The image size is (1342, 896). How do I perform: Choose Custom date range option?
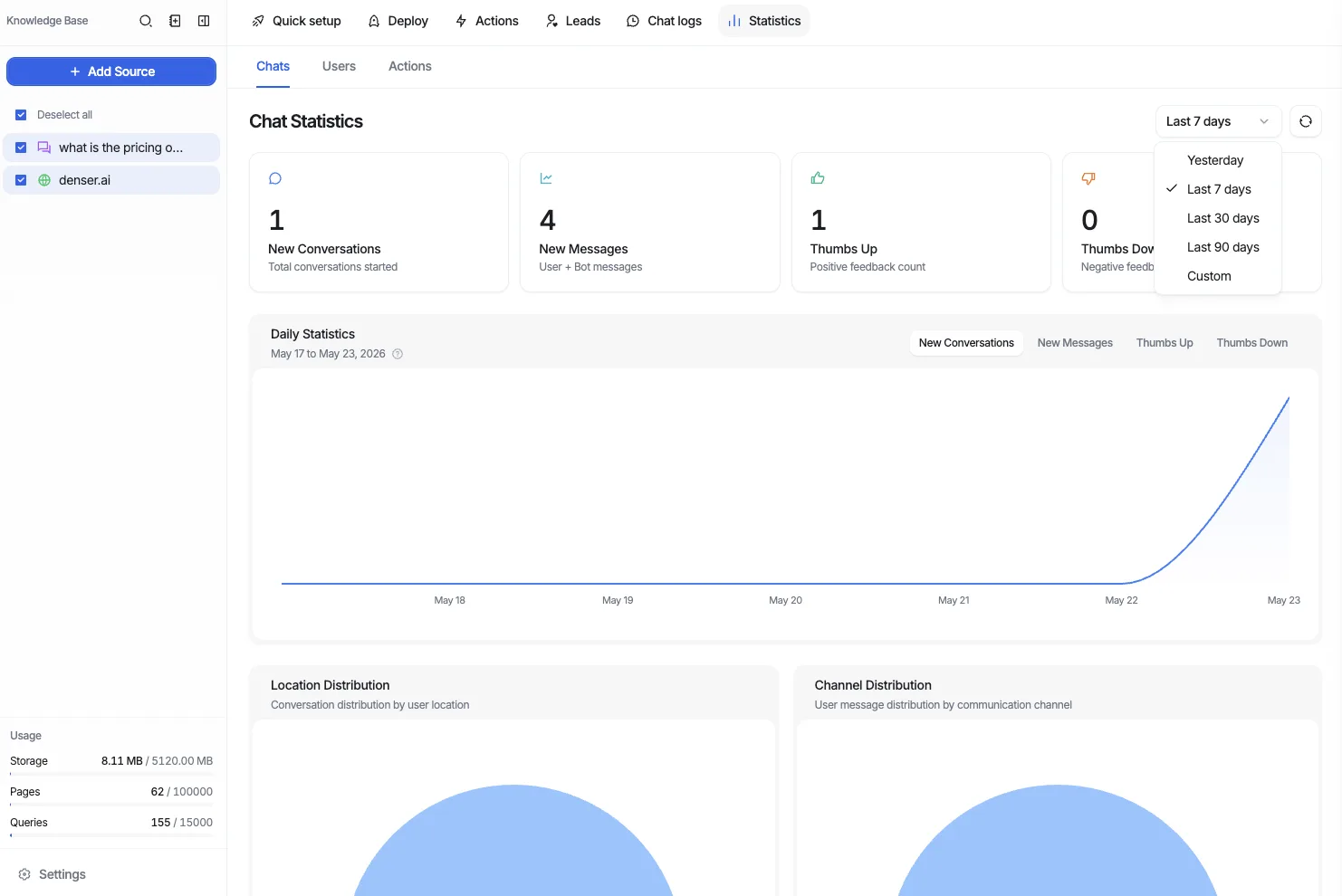1218,276
